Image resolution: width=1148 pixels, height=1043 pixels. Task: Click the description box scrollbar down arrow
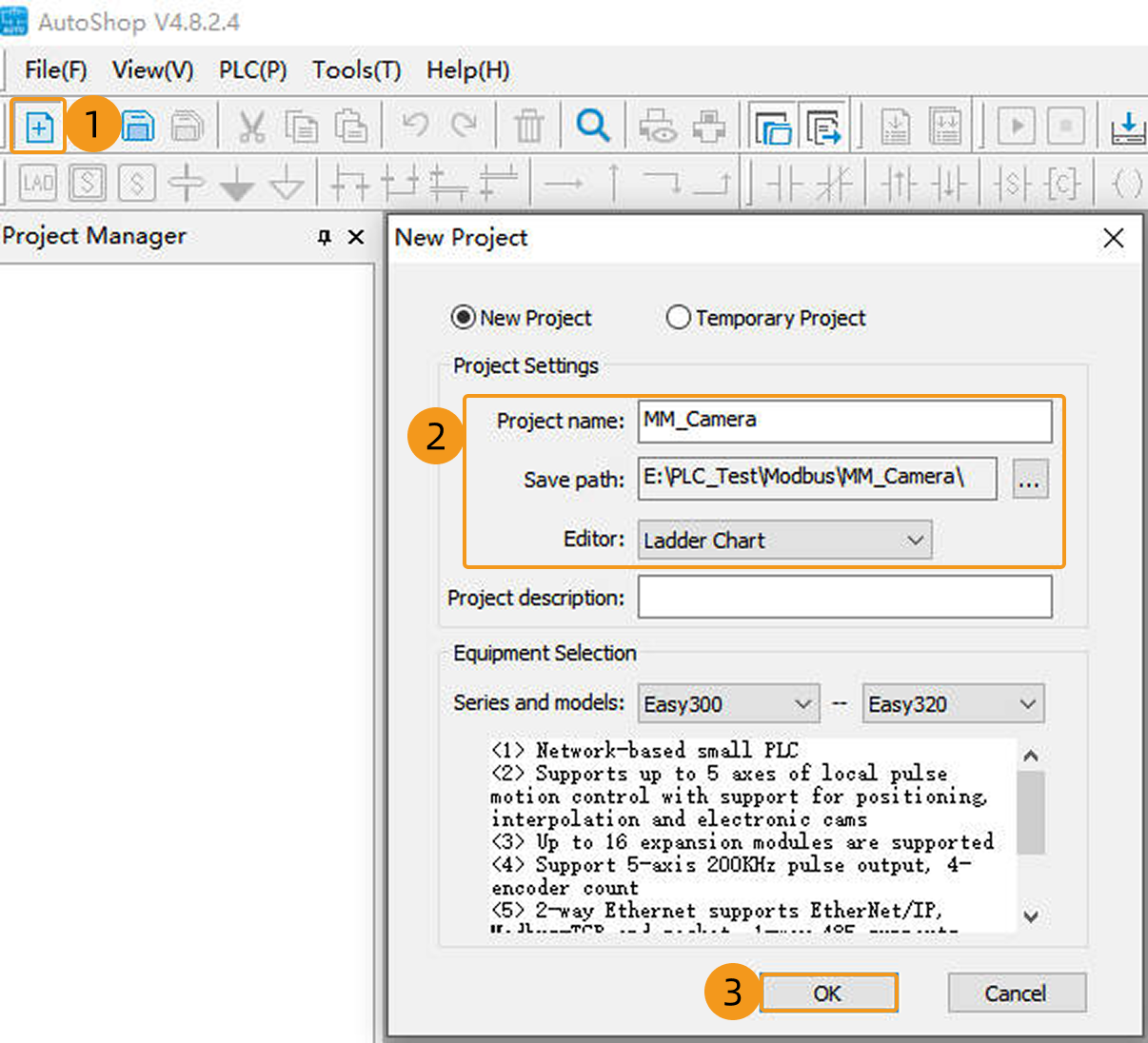1030,916
